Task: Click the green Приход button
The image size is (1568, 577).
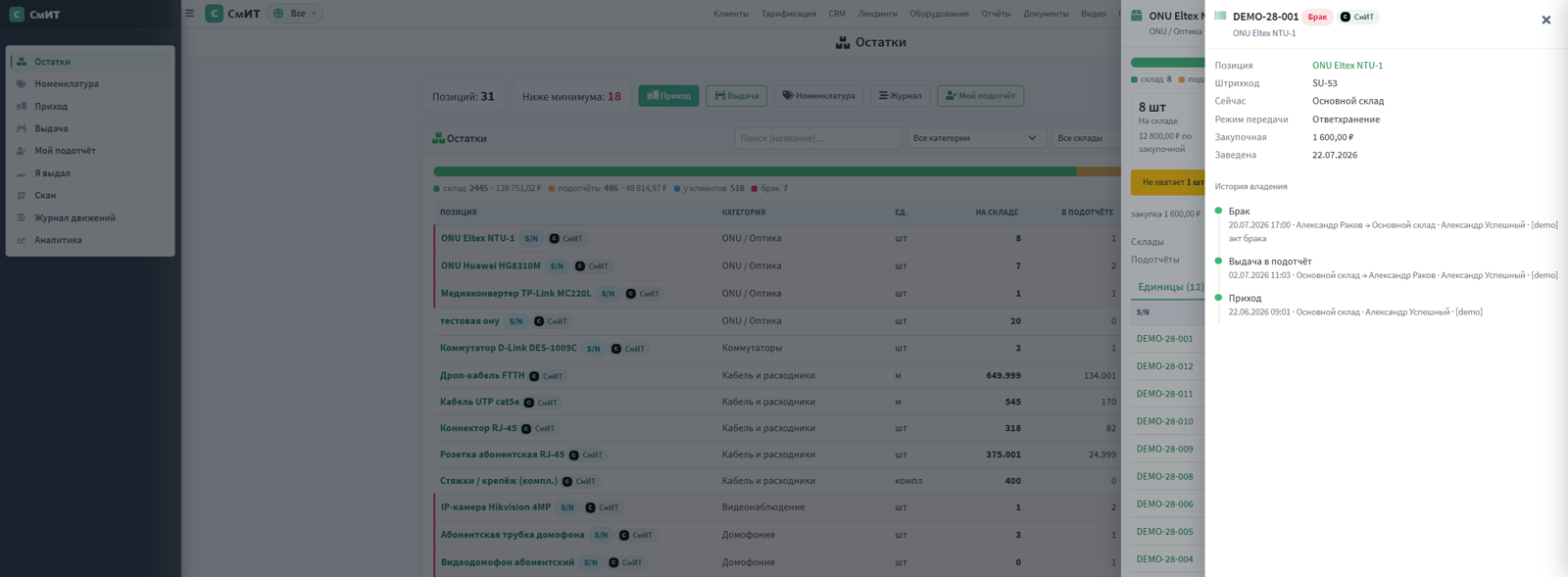Action: point(668,96)
